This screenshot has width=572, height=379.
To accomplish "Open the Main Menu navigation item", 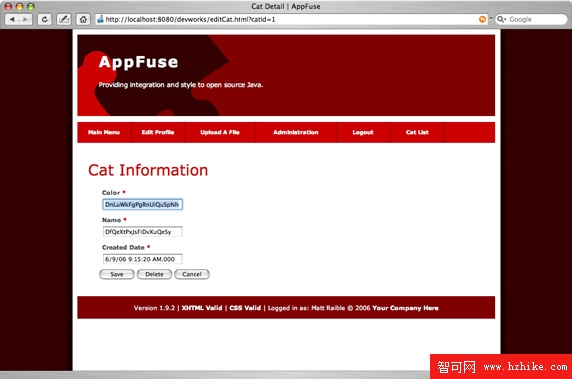I will 104,132.
